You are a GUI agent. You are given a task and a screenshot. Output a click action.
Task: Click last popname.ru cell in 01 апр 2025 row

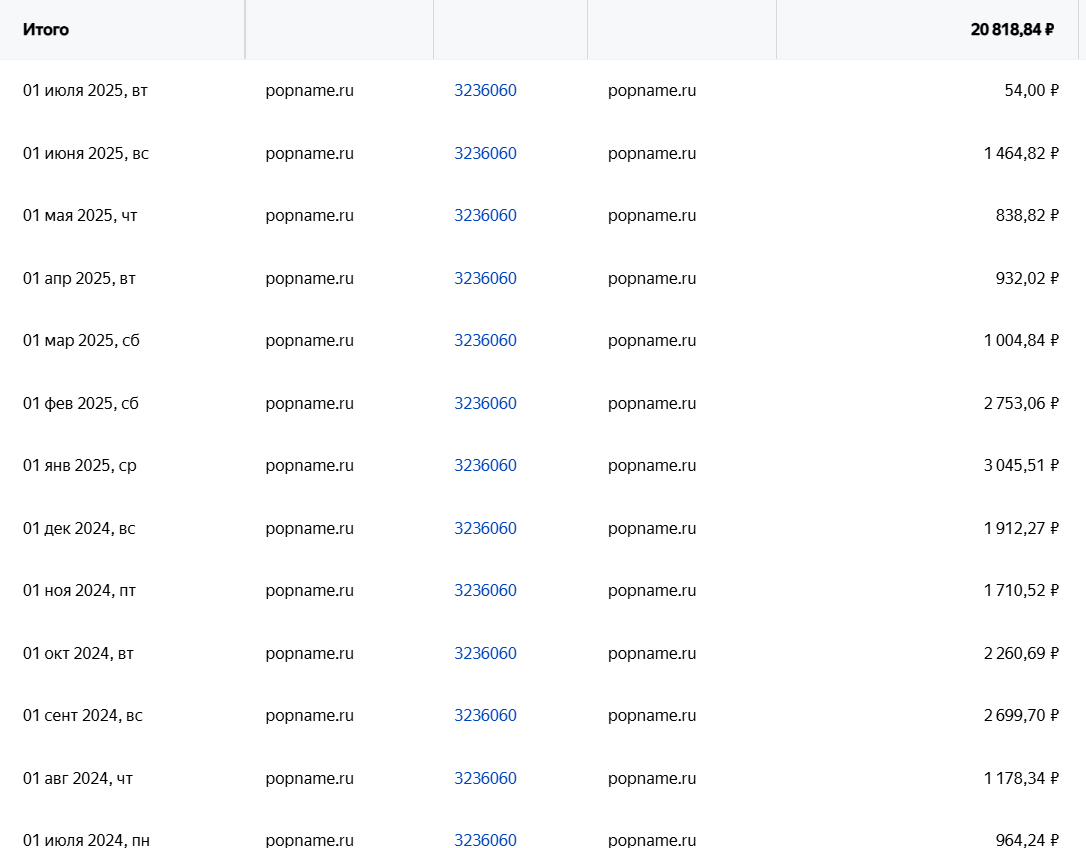coord(652,279)
